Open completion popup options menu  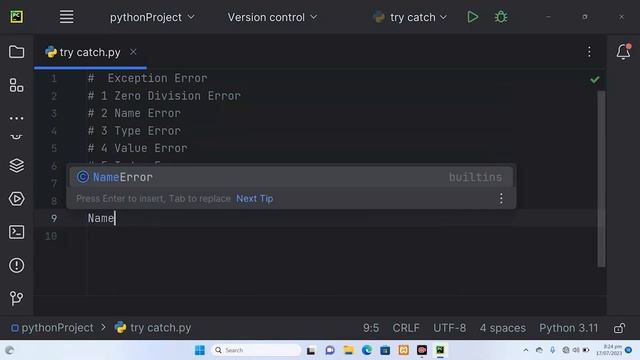501,199
